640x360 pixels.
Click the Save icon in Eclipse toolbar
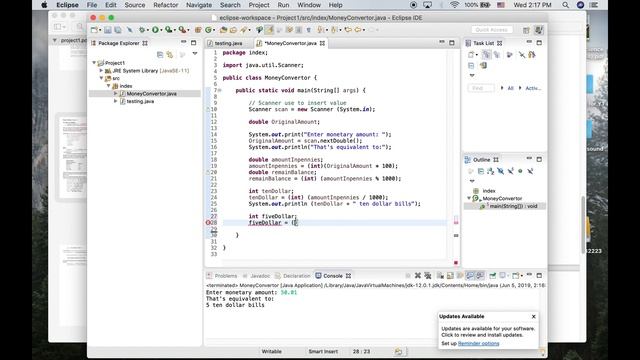(108, 30)
